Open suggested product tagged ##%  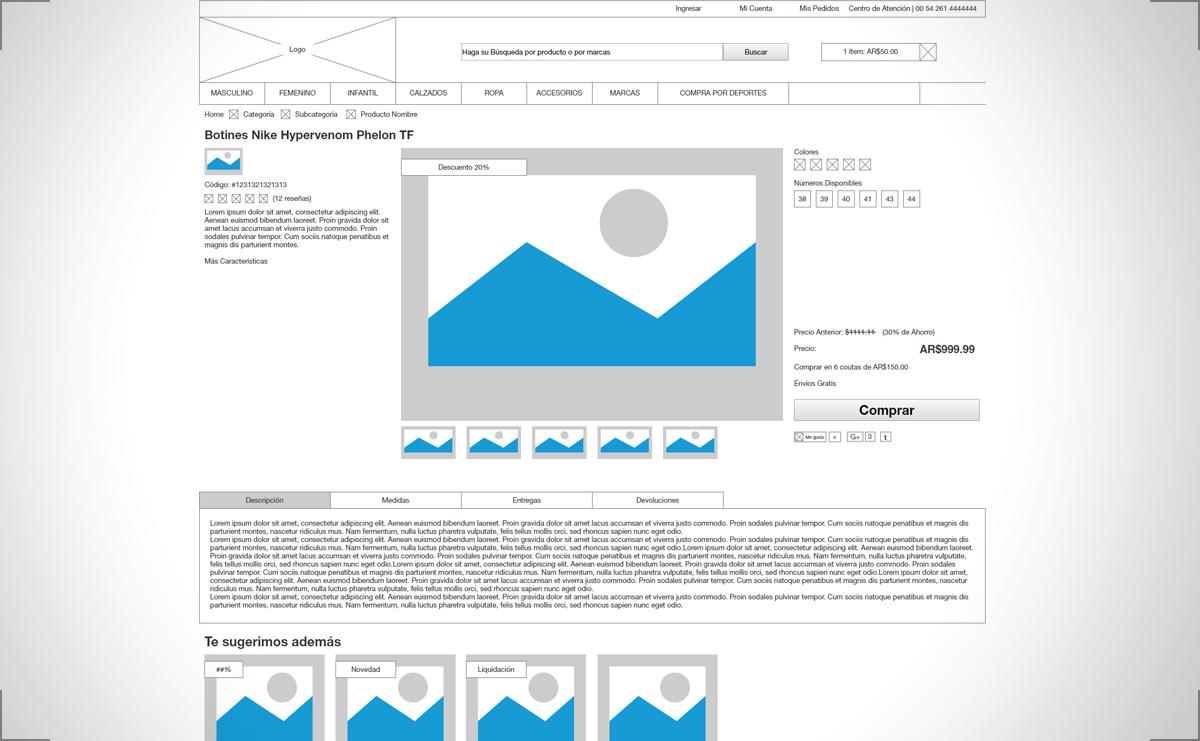point(264,698)
